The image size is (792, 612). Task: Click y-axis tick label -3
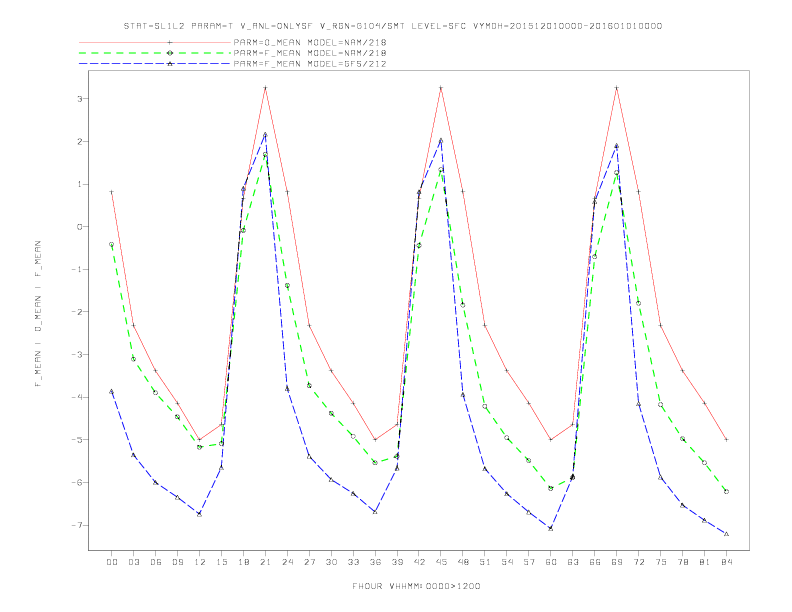[77, 354]
